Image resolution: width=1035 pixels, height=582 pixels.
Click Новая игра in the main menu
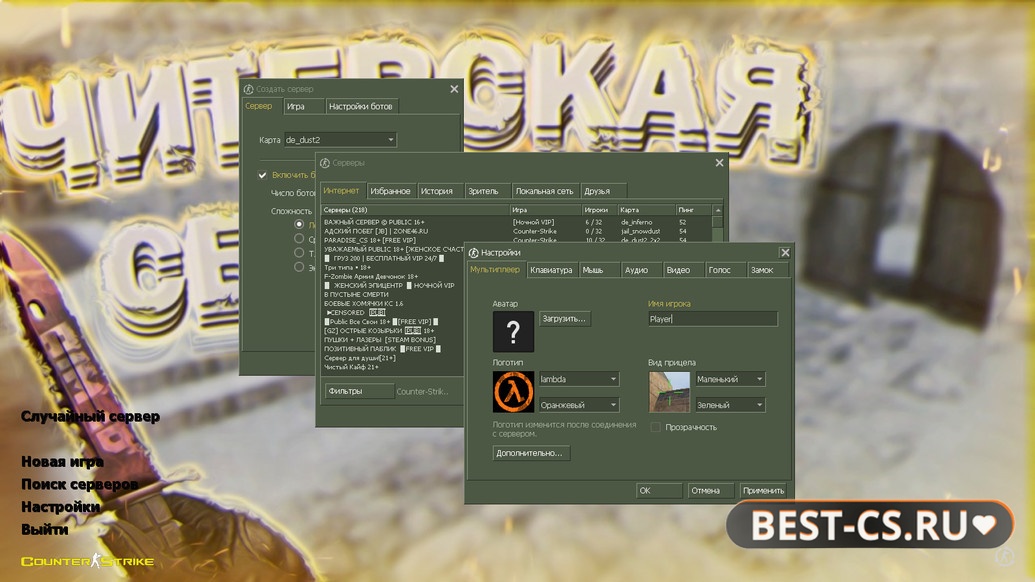tap(62, 461)
